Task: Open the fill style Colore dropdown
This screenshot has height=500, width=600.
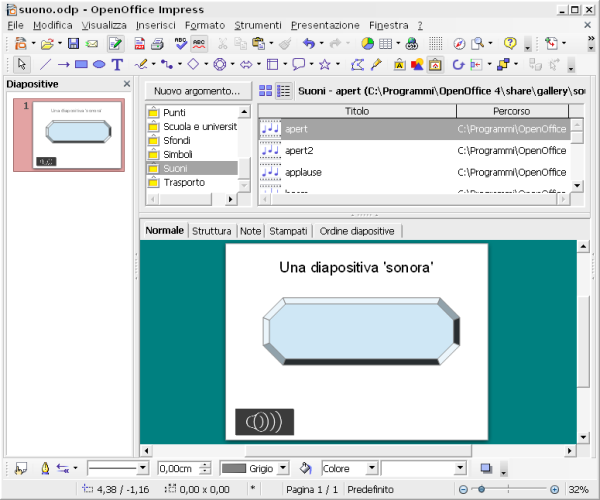Action: [370, 468]
